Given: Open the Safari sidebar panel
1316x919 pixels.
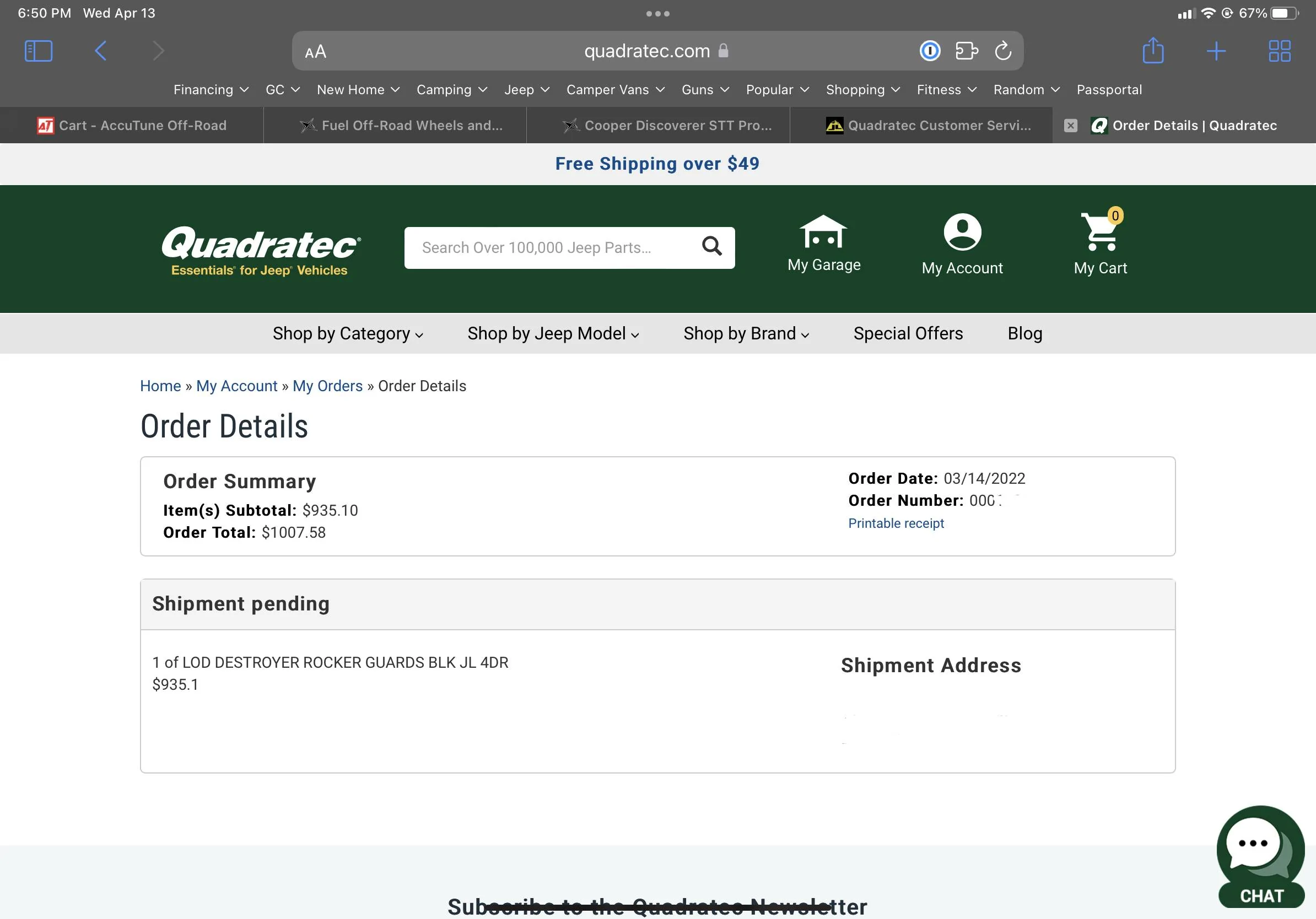Looking at the screenshot, I should click(39, 51).
